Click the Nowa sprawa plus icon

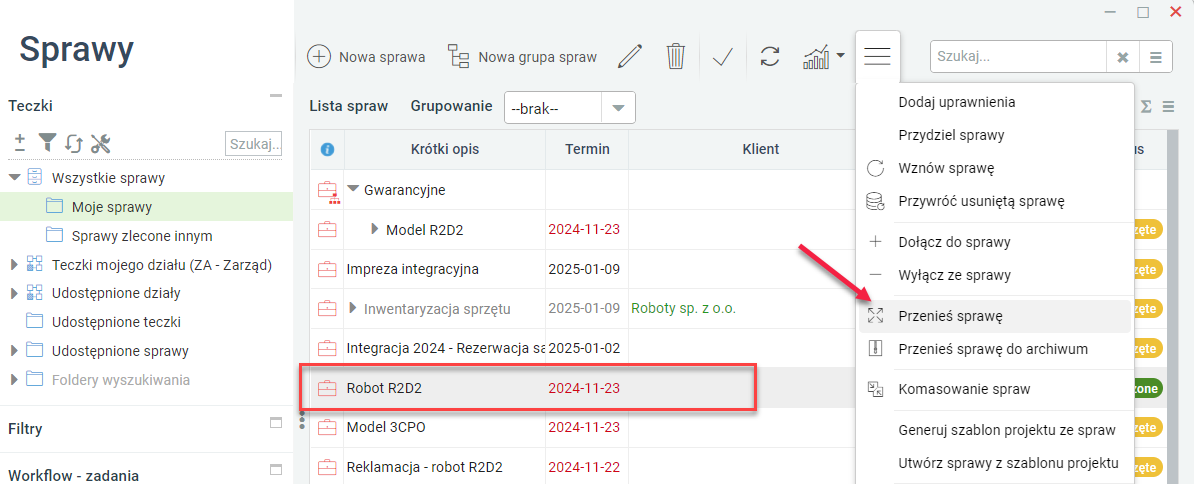[x=318, y=57]
